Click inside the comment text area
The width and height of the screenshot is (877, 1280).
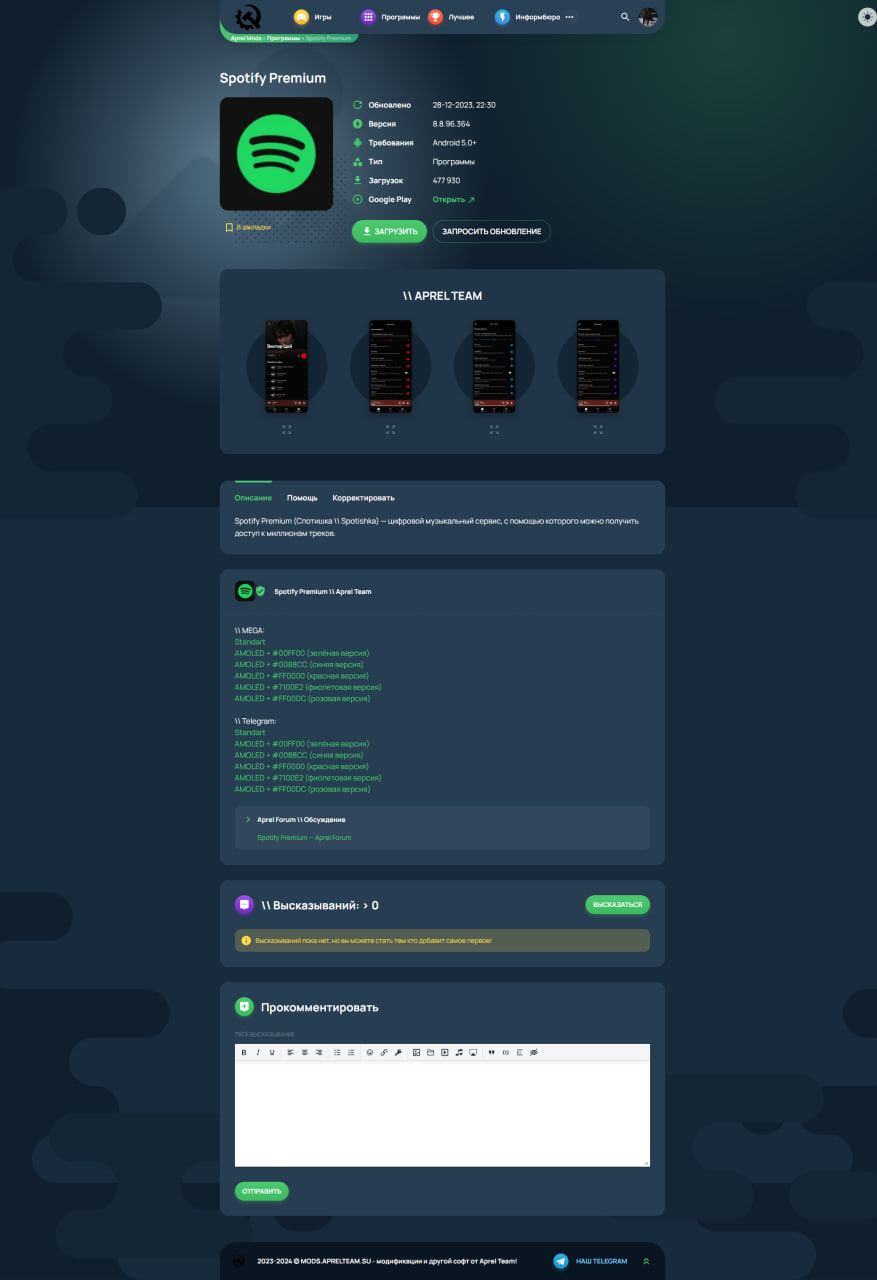tap(442, 1113)
